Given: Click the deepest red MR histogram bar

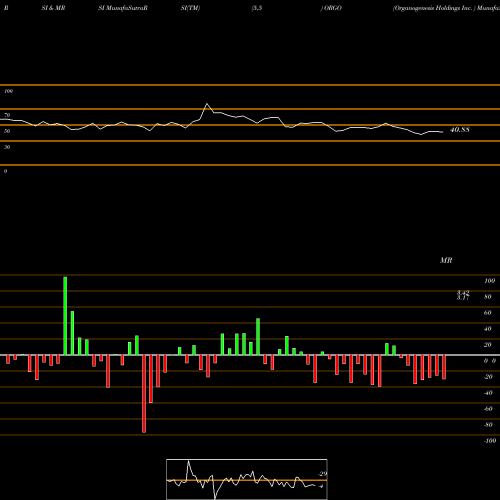Looking at the screenshot, I should (x=144, y=394).
